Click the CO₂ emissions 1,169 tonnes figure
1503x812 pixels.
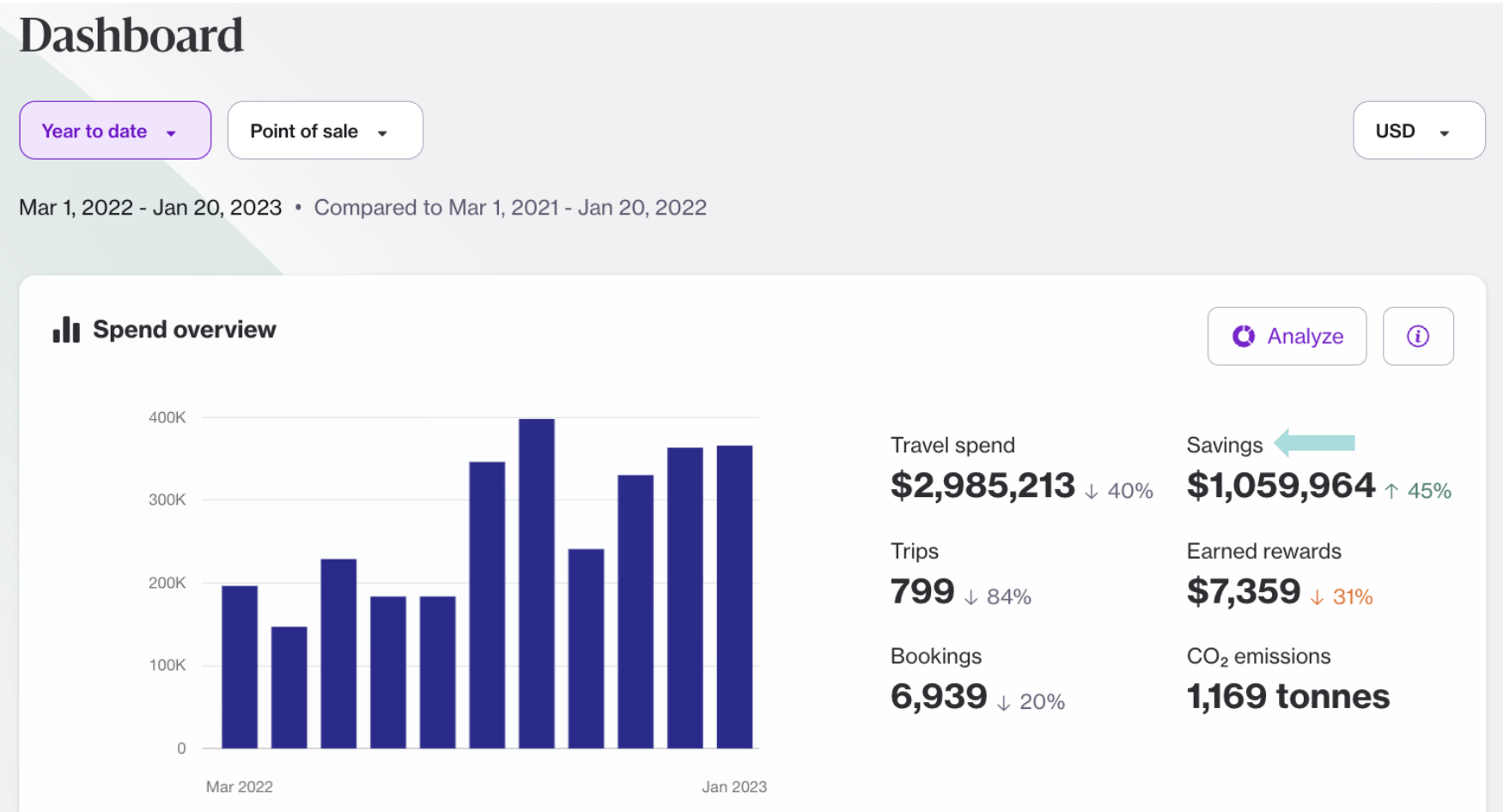point(1287,696)
